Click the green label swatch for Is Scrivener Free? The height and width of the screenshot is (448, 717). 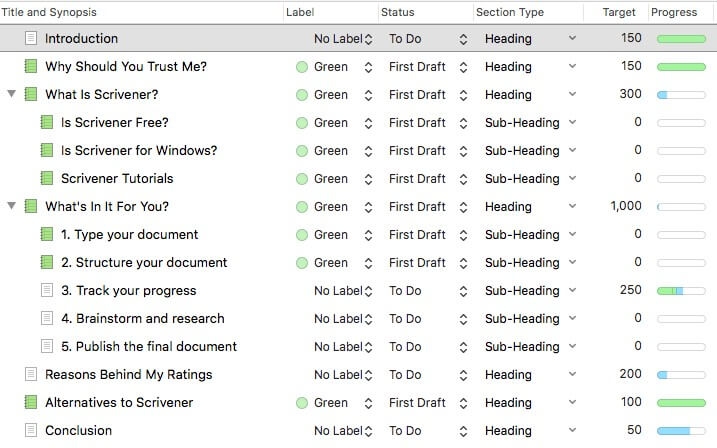point(302,123)
